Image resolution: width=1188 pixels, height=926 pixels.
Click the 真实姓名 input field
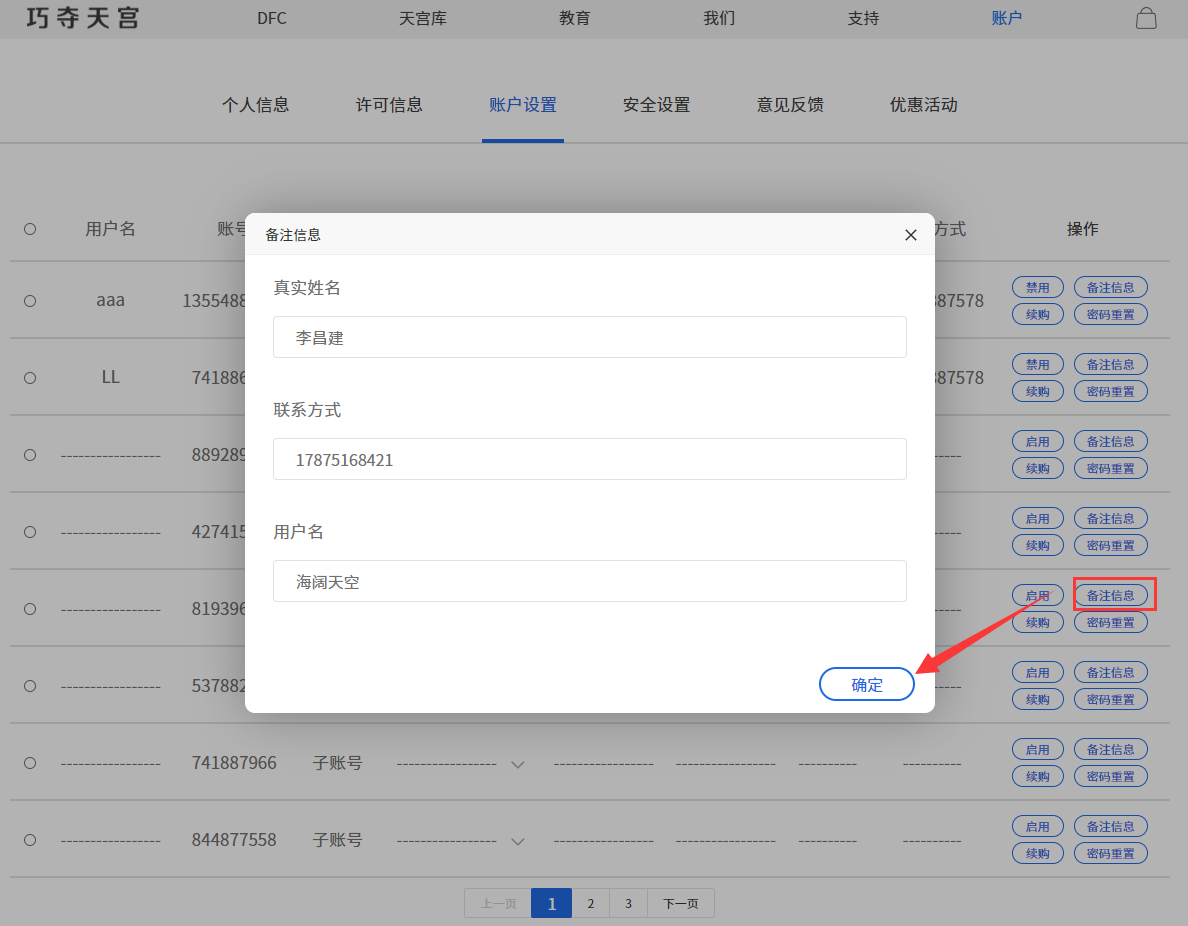tap(589, 337)
